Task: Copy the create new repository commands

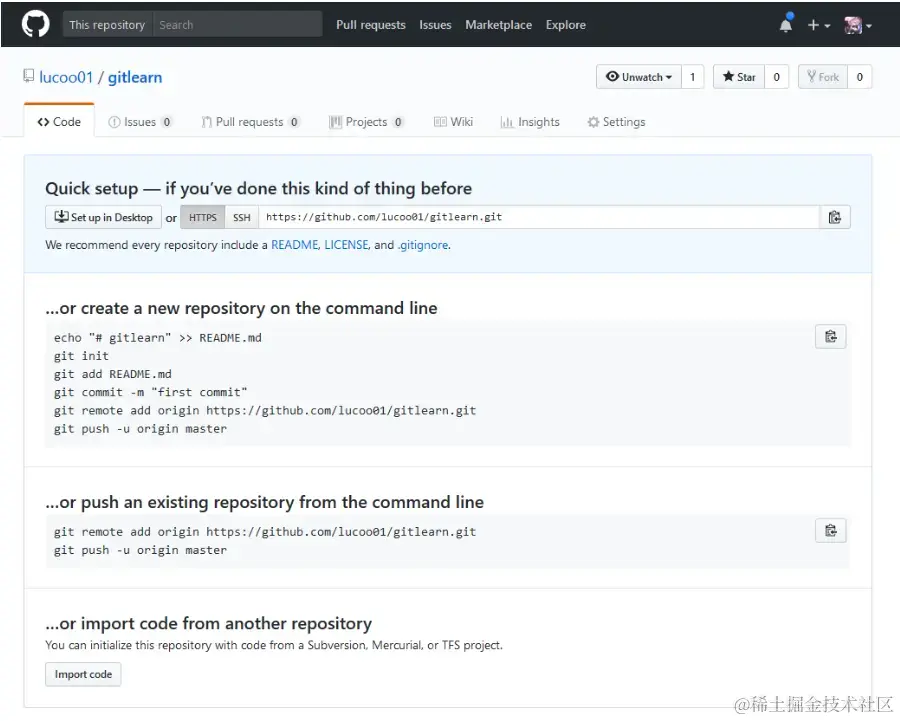Action: tap(831, 336)
